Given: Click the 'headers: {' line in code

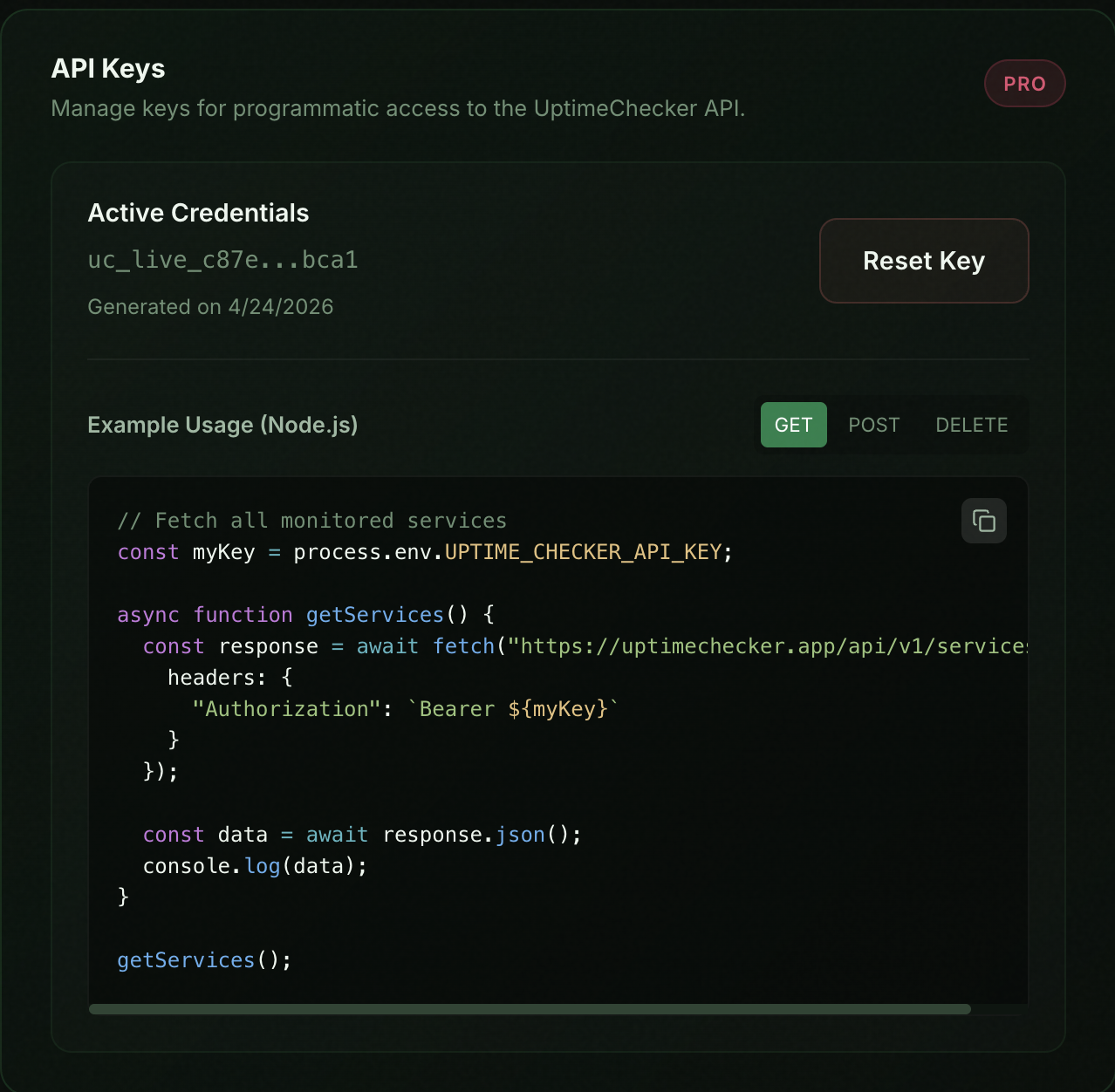Looking at the screenshot, I should pos(230,678).
